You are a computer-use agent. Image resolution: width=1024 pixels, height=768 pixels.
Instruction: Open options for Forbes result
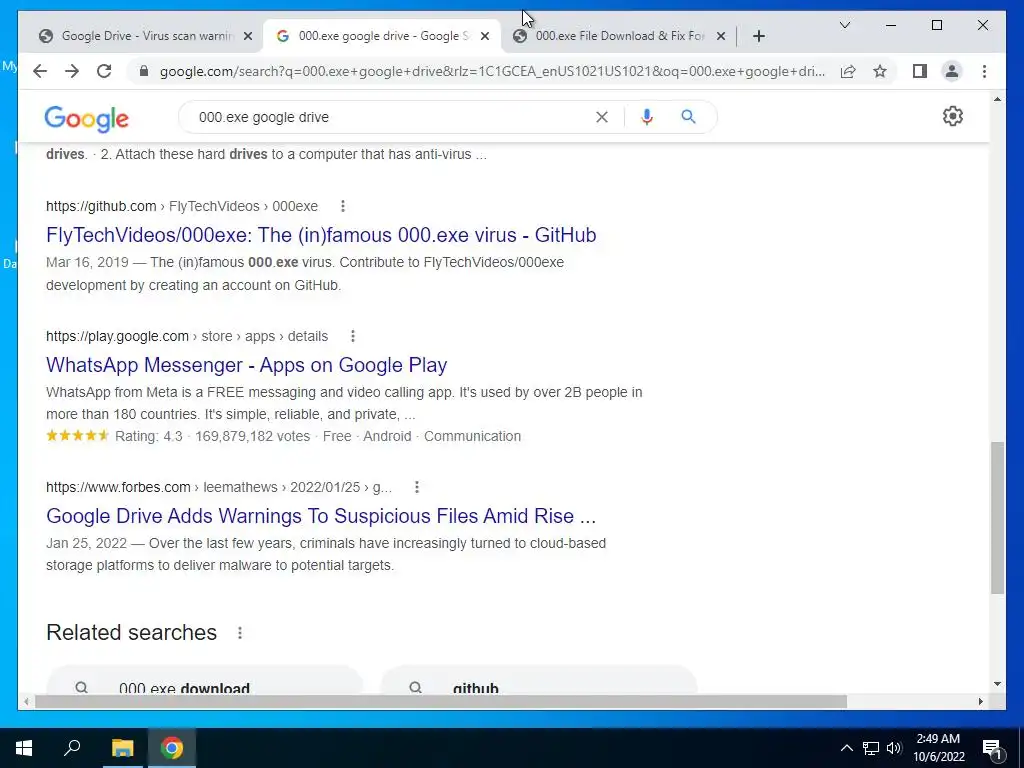pyautogui.click(x=417, y=487)
